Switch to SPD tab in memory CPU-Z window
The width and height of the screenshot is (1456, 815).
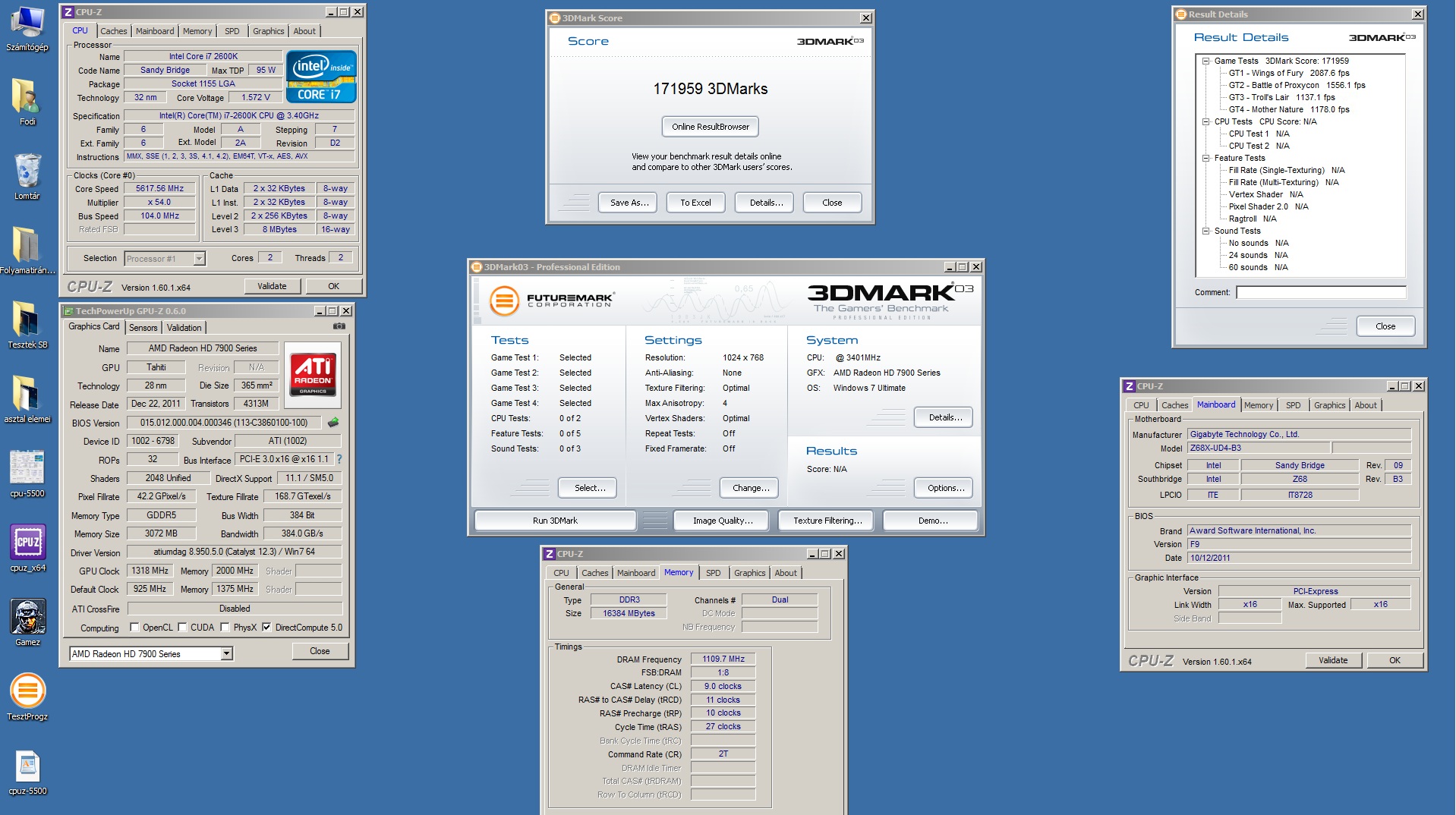click(x=714, y=573)
